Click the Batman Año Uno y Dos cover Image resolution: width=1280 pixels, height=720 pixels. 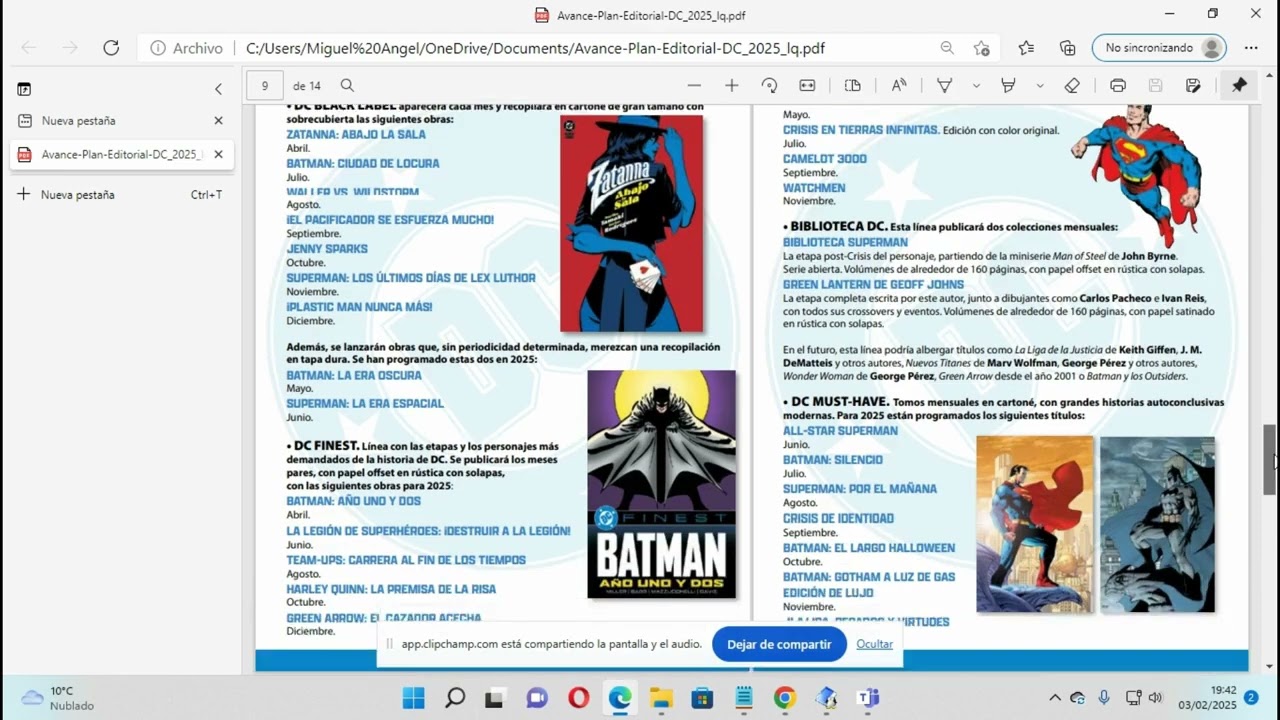click(661, 484)
